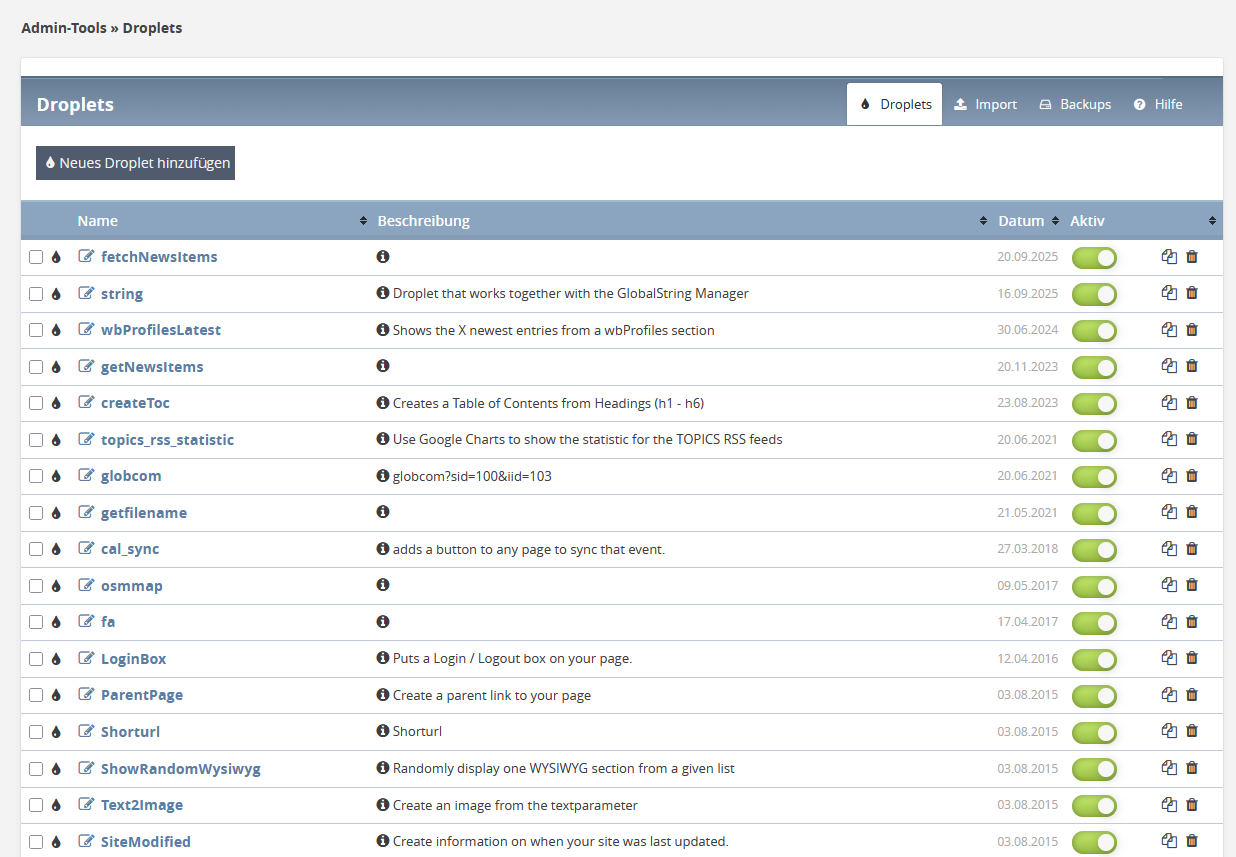Tick the checkbox for topics_rss_statistic
The width and height of the screenshot is (1236, 857).
pos(36,440)
